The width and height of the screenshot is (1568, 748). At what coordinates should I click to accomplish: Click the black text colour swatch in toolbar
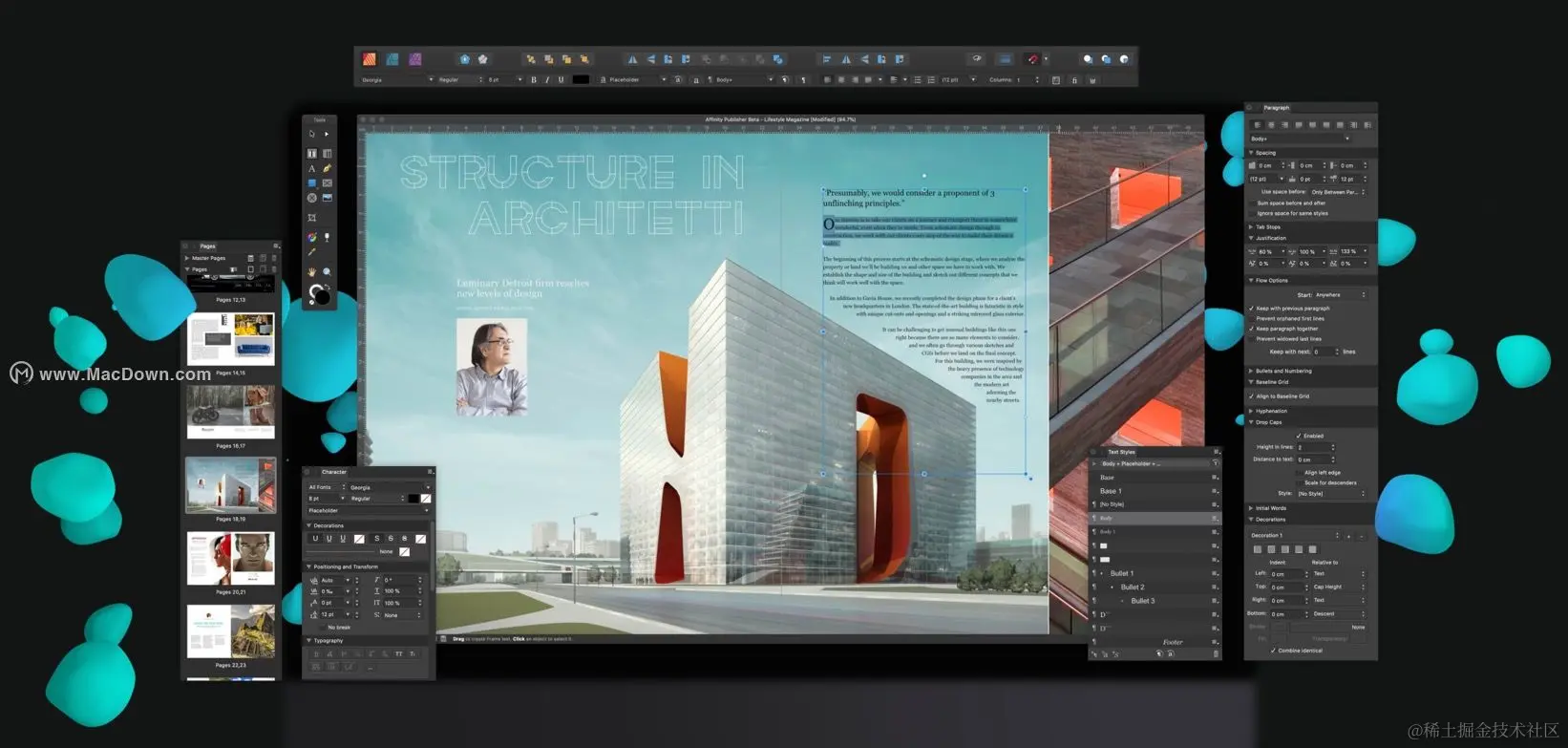(x=581, y=79)
